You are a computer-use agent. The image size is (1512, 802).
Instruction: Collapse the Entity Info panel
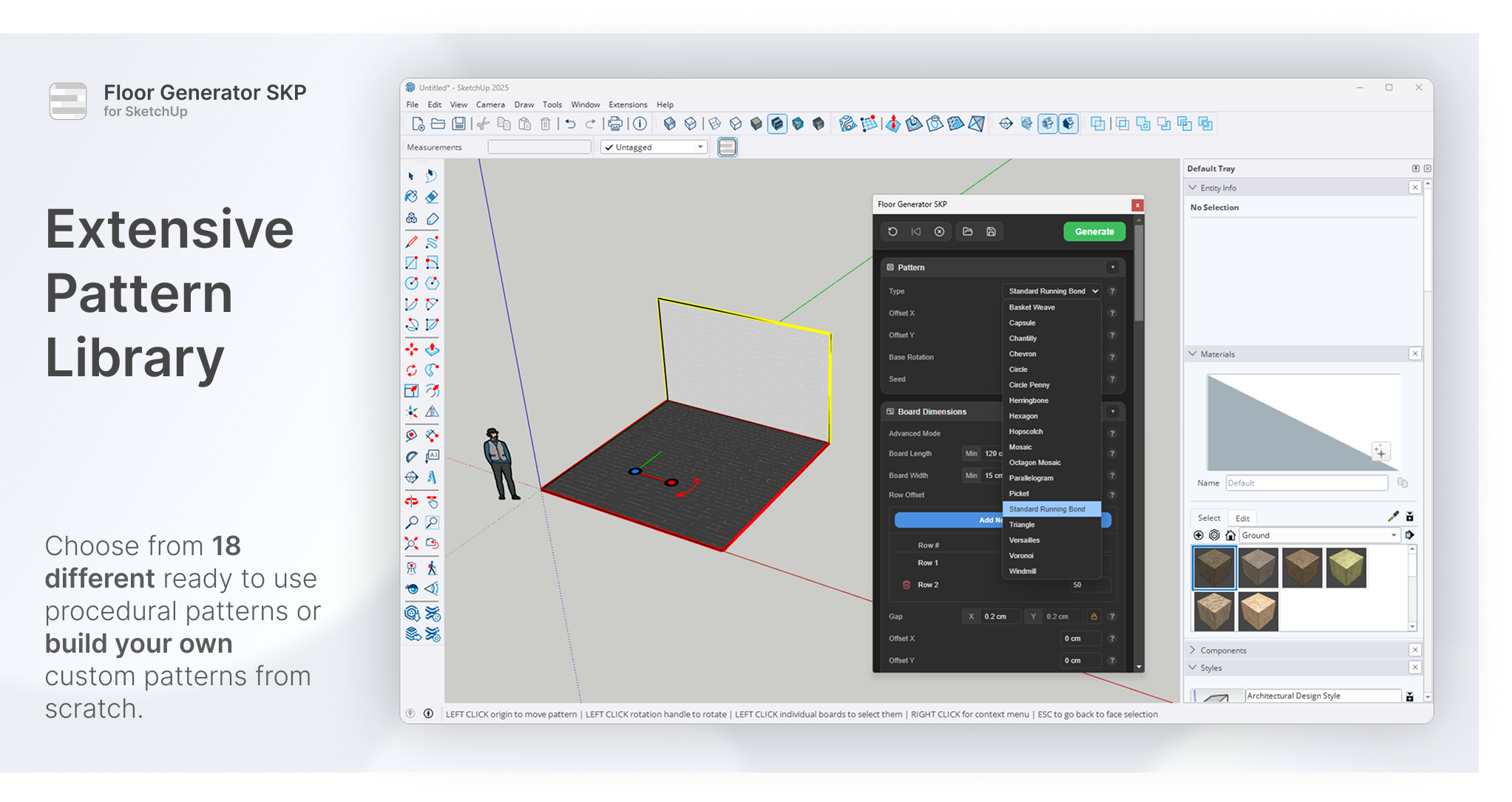click(x=1193, y=188)
